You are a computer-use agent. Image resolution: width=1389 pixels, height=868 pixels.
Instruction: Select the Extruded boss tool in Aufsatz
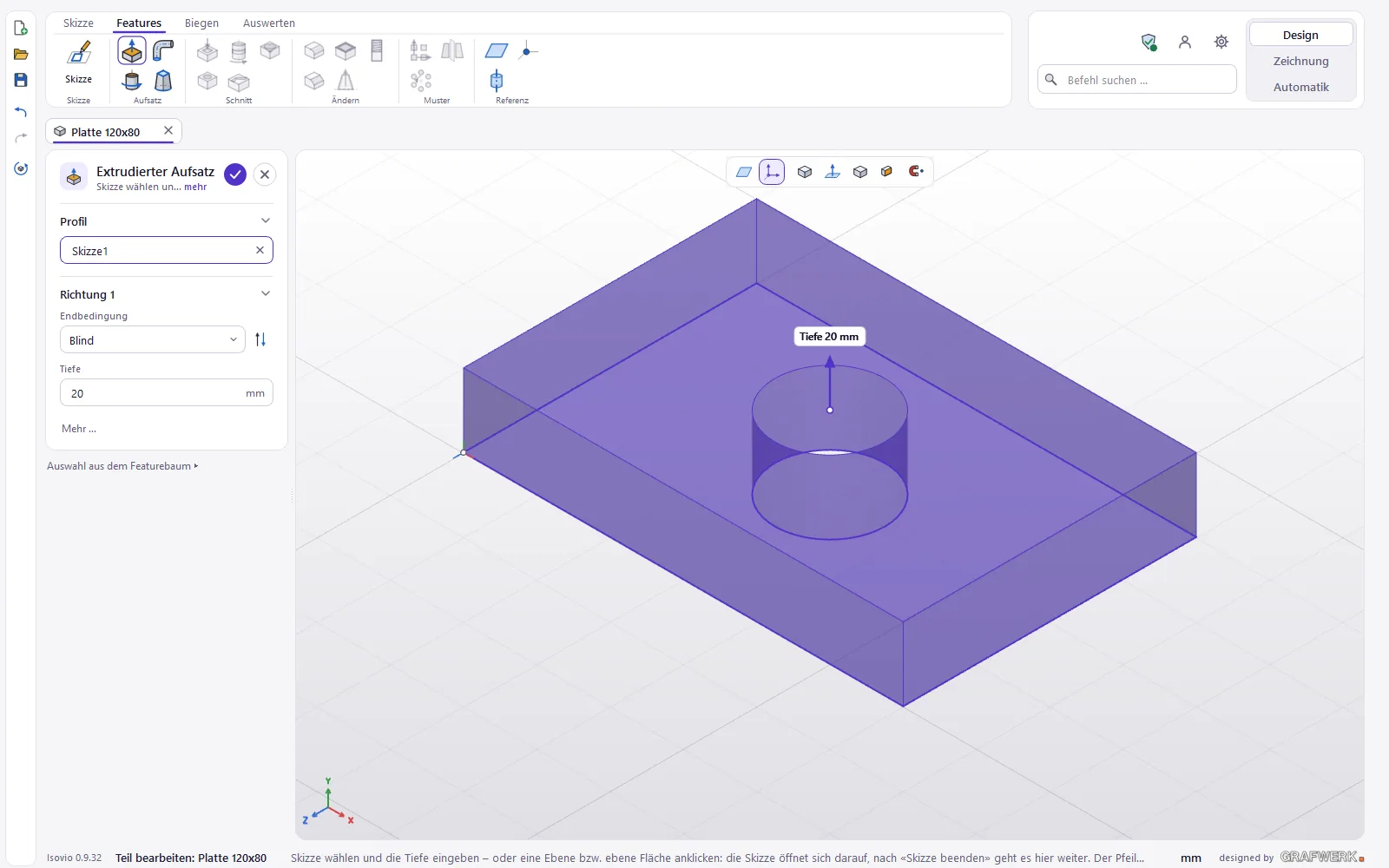pyautogui.click(x=132, y=51)
